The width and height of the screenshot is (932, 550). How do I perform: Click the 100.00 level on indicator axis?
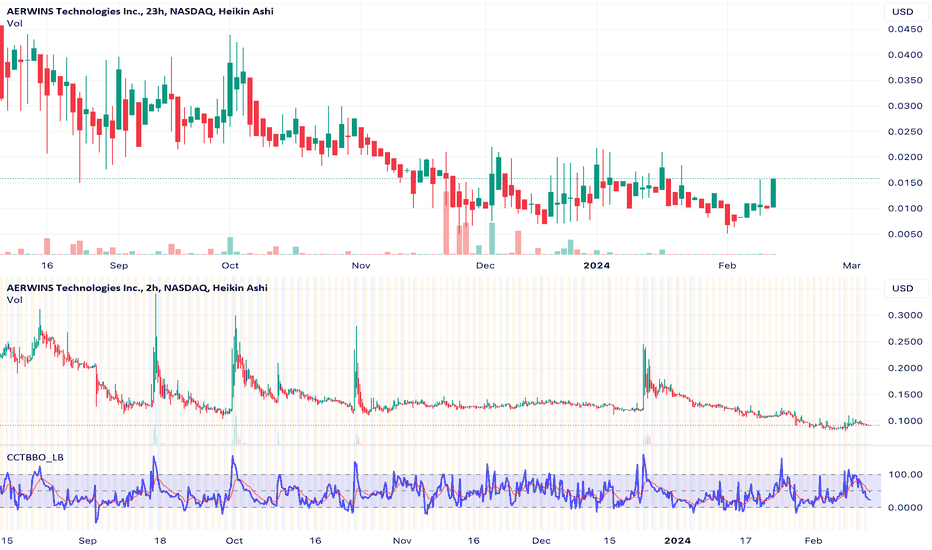tap(905, 474)
